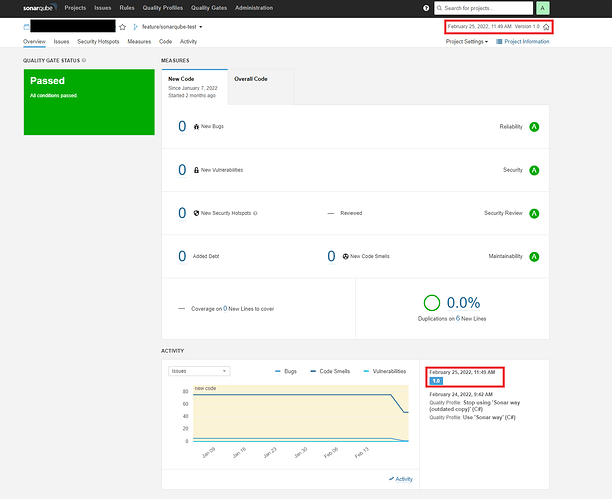Click the Maintainability A rating badge
This screenshot has width=612, height=499.
click(x=534, y=257)
